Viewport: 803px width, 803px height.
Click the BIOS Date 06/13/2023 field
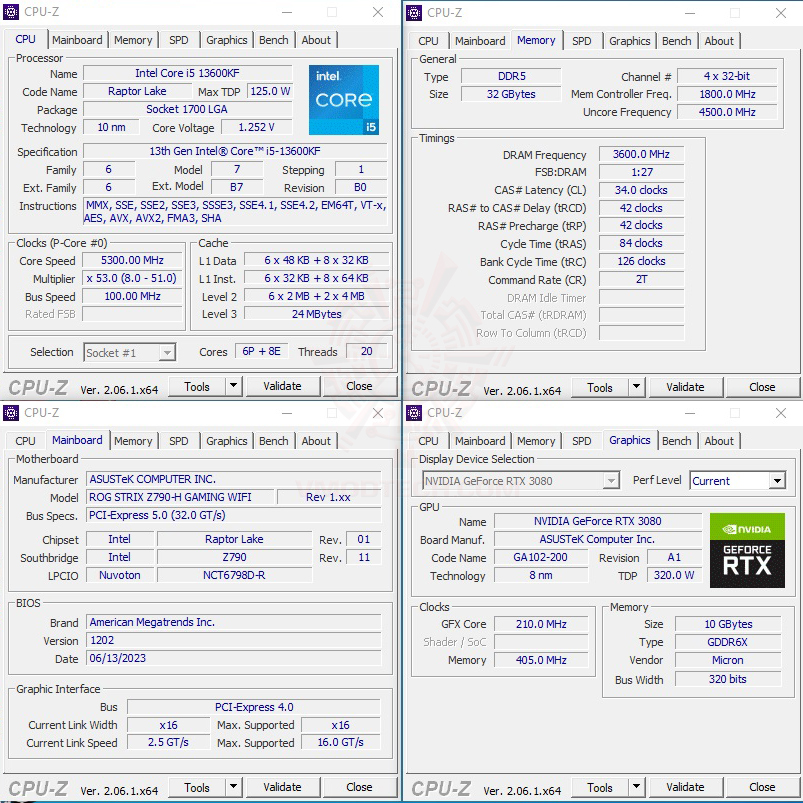[x=234, y=658]
